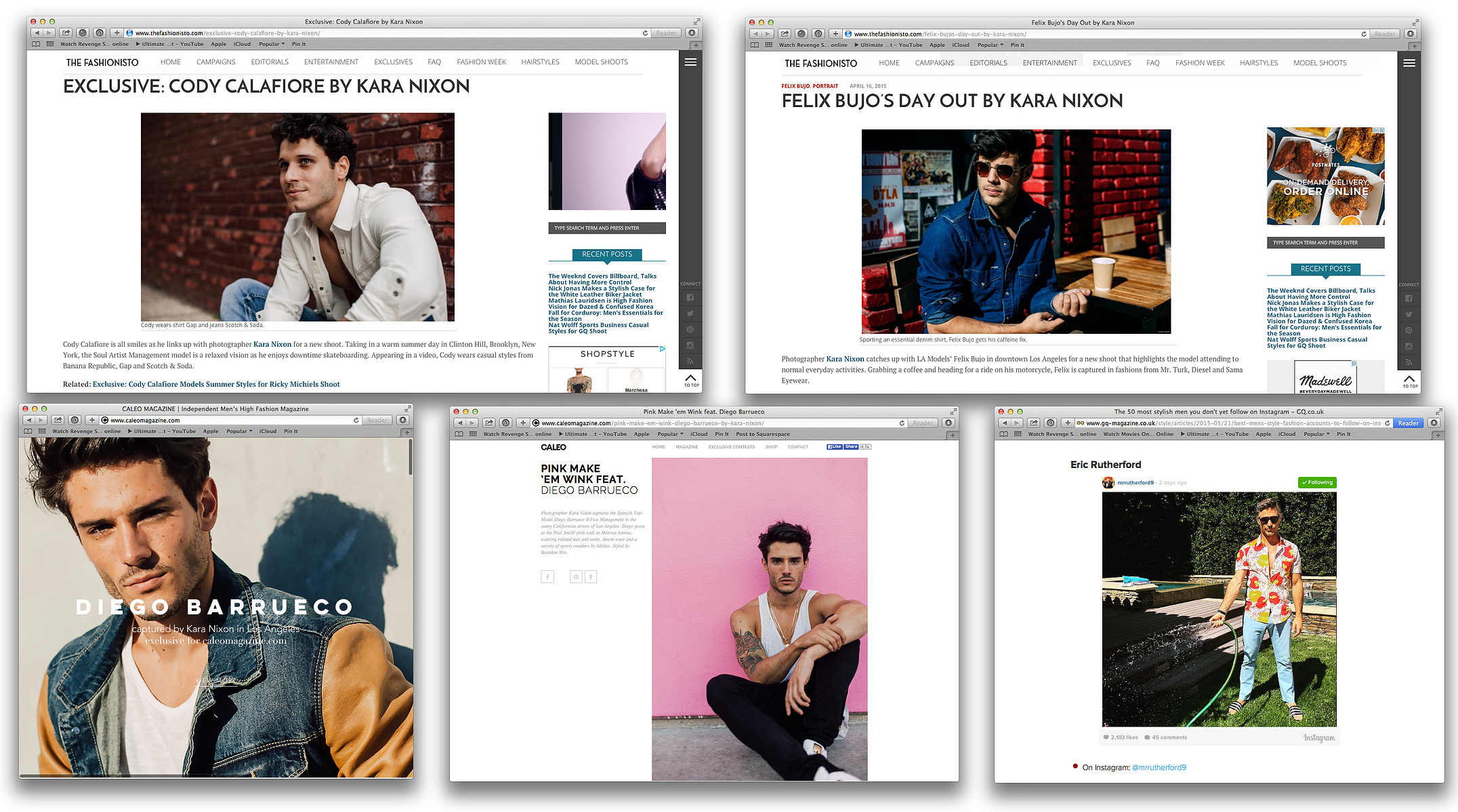Open new tab plus in GQ window
Viewport: 1458px width, 812px height.
1438,435
